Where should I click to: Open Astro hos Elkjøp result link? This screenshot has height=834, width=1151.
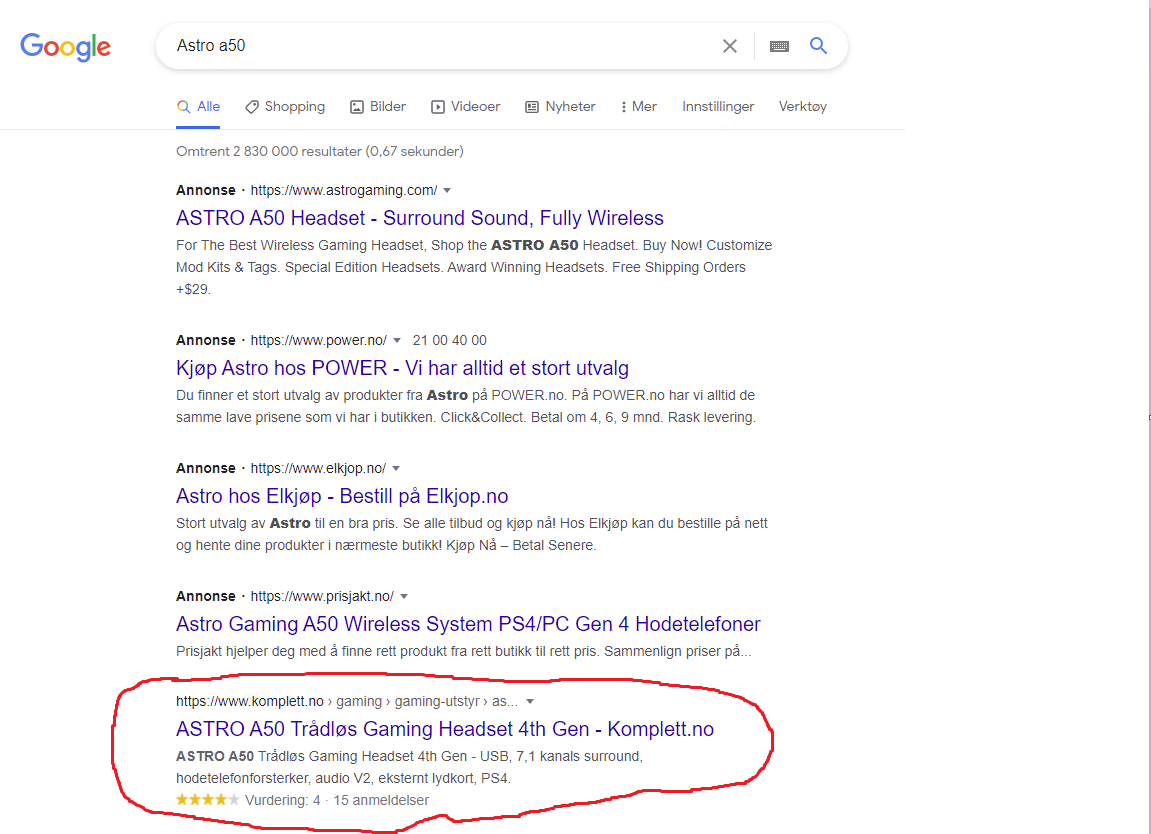342,496
